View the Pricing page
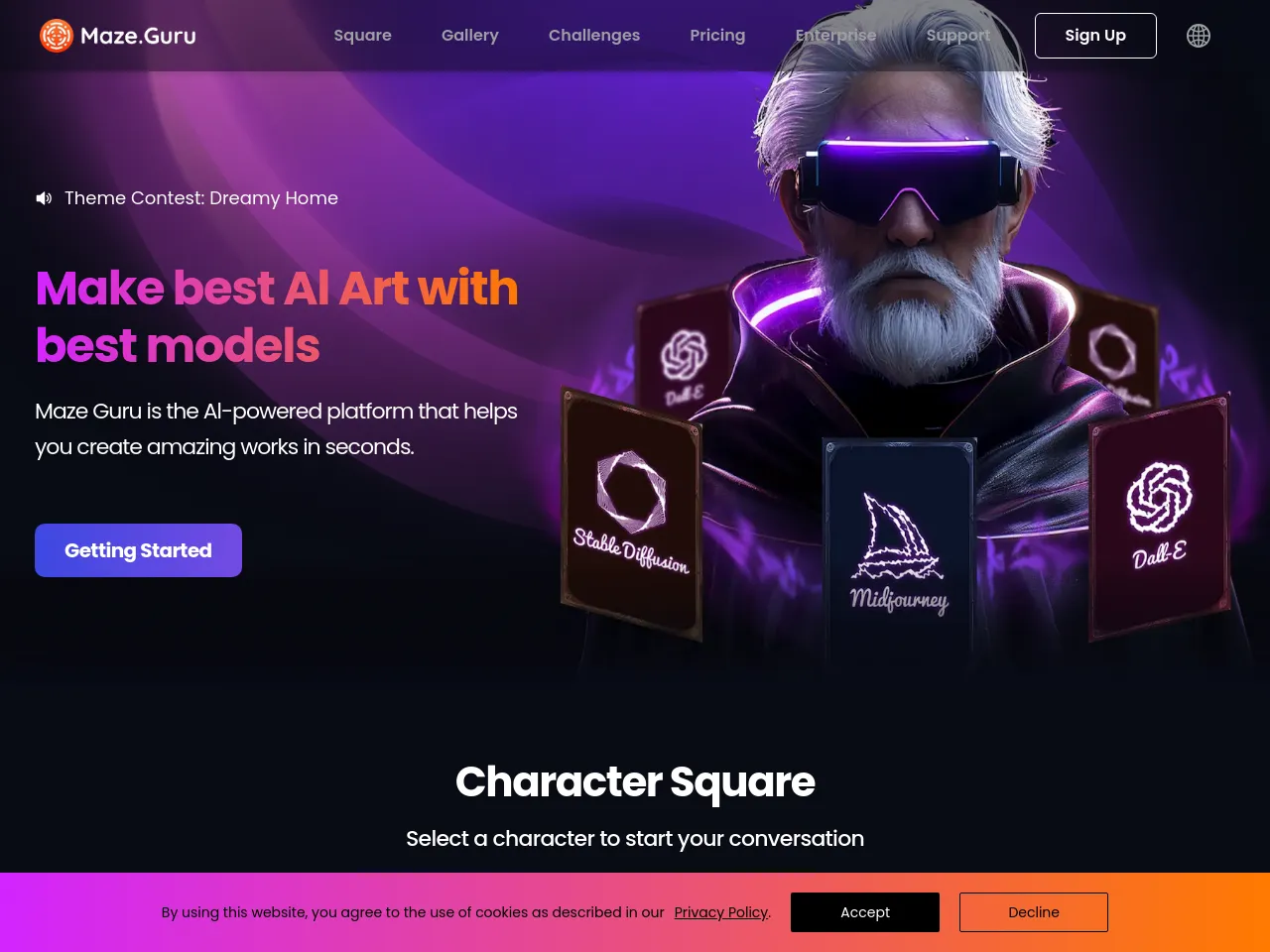 [717, 36]
